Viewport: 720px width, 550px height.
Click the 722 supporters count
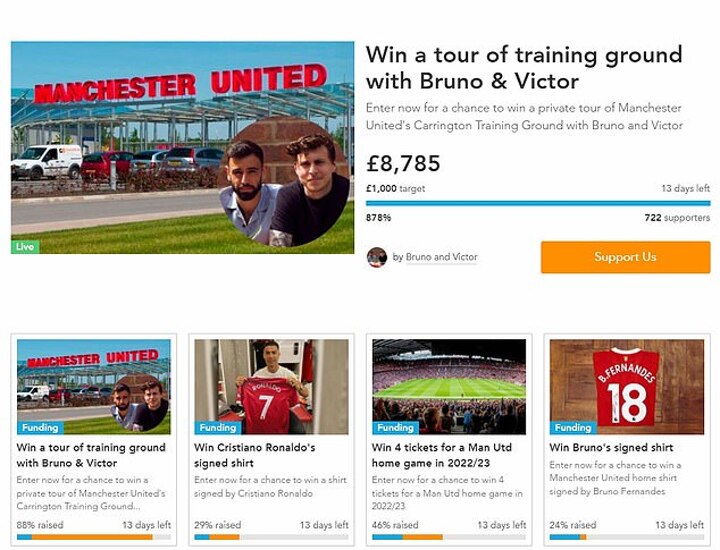click(677, 217)
